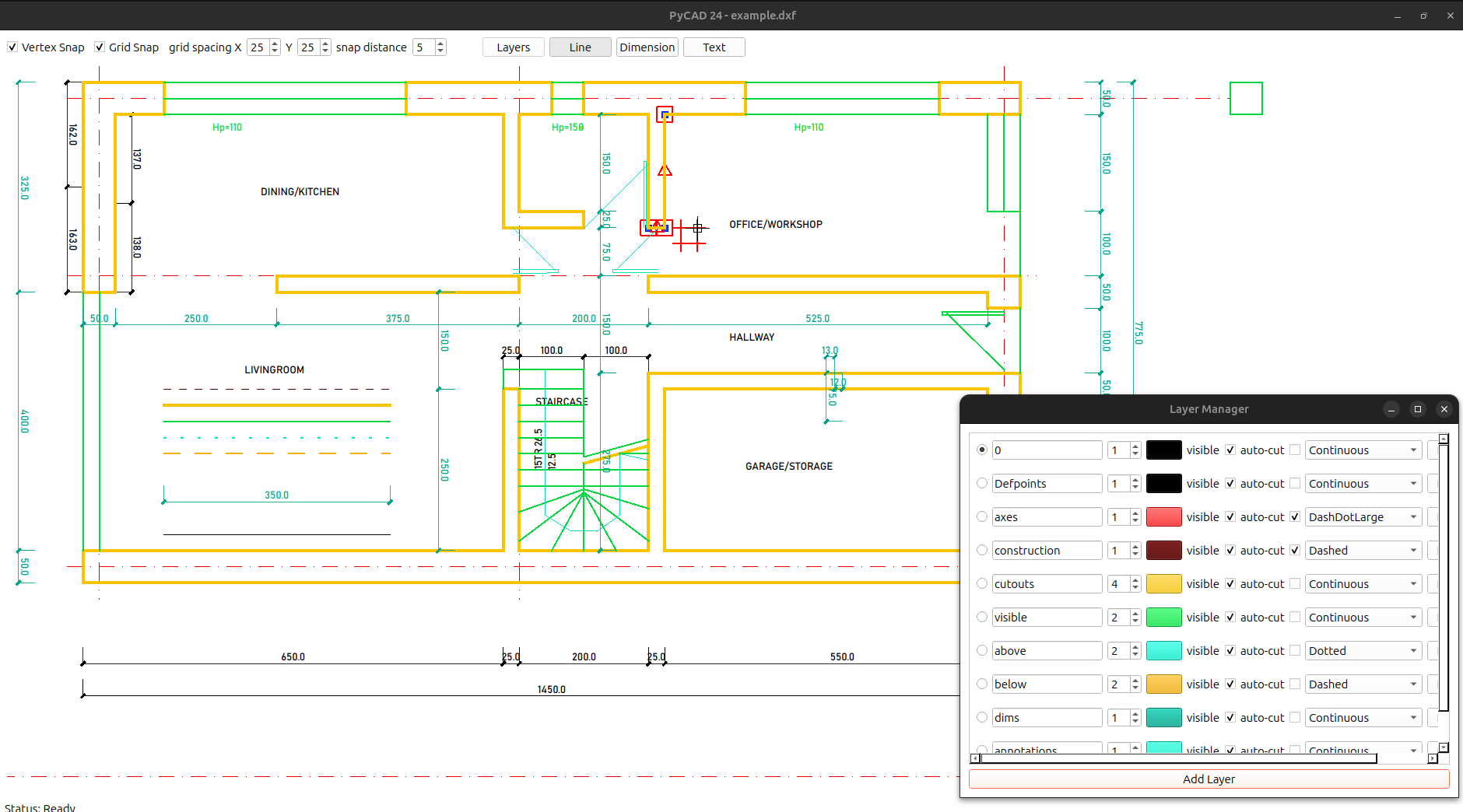Click scroll down arrow in Layer Manager
The image size is (1463, 812).
1443,747
